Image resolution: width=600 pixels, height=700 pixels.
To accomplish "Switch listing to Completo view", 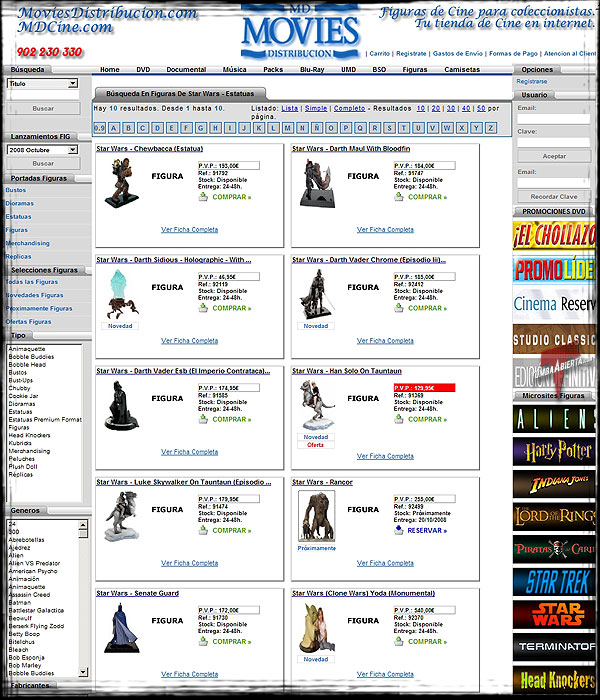I will click(x=350, y=108).
